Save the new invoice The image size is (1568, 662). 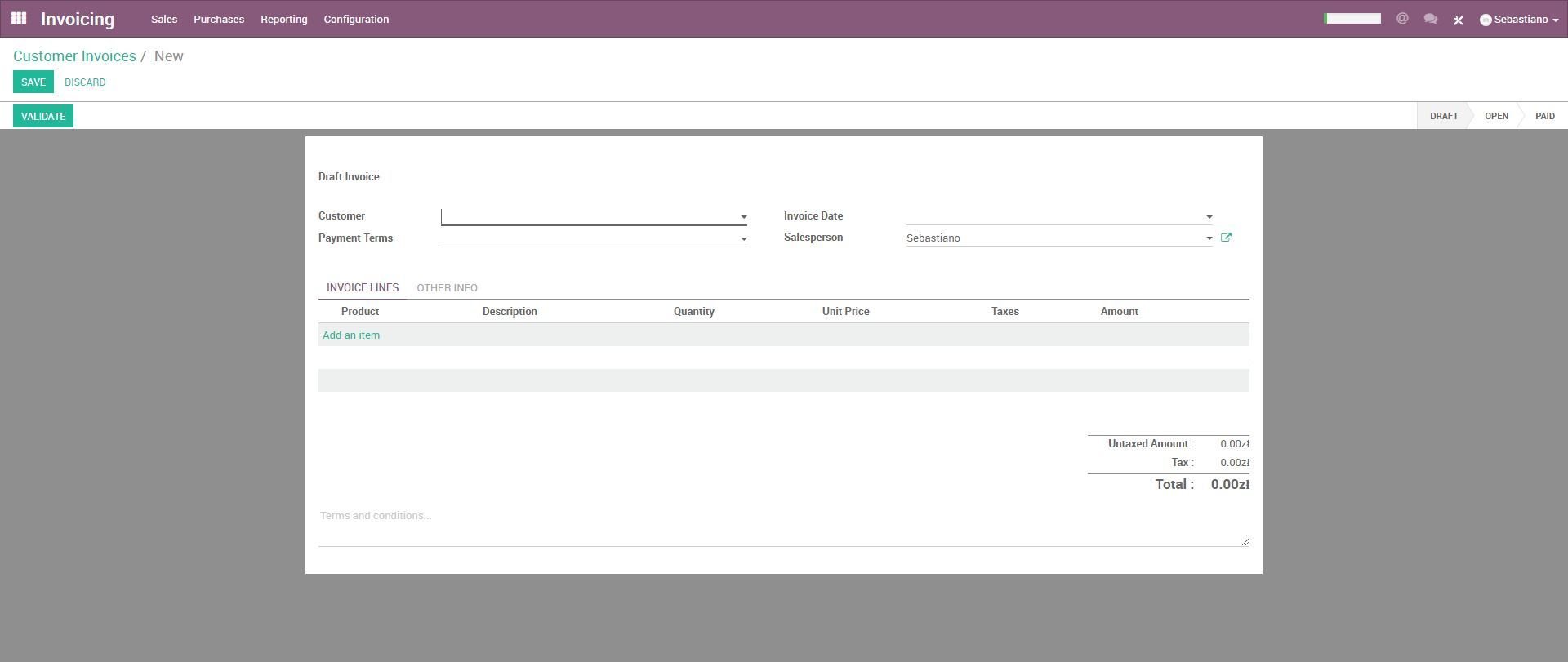[33, 82]
